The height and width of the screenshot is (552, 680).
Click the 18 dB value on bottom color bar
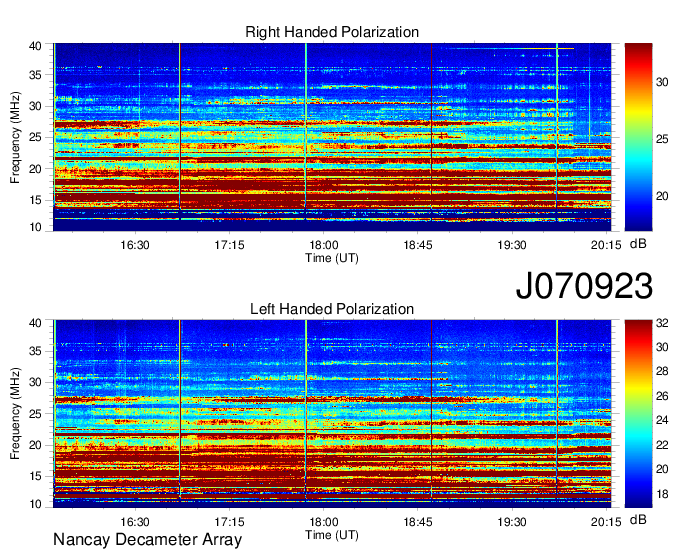coord(662,494)
